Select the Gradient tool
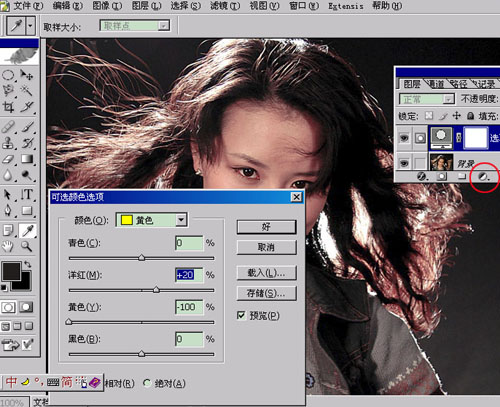Screen dimensions: 500x407 tap(27, 159)
